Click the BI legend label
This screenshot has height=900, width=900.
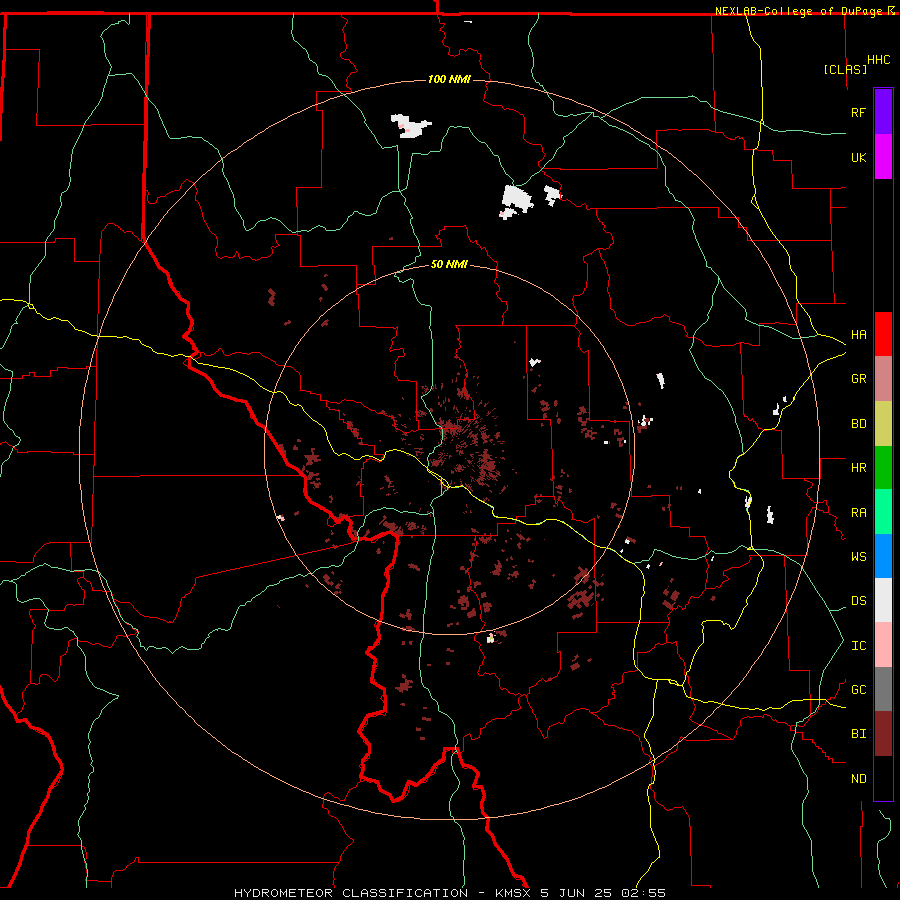[x=858, y=734]
